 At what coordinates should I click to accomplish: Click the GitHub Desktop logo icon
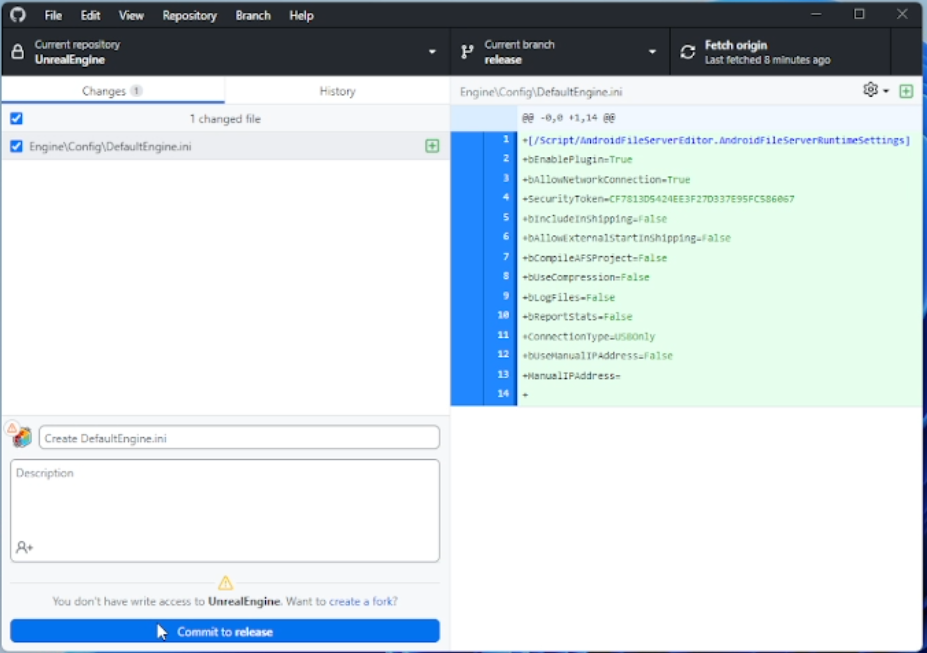pyautogui.click(x=18, y=15)
